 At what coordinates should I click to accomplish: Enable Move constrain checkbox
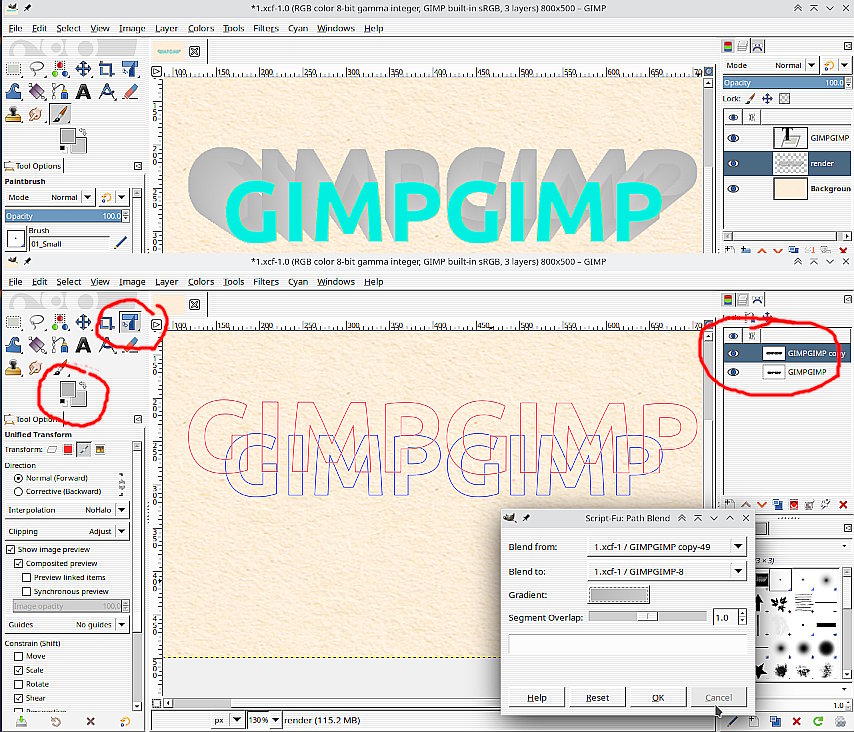[19, 656]
